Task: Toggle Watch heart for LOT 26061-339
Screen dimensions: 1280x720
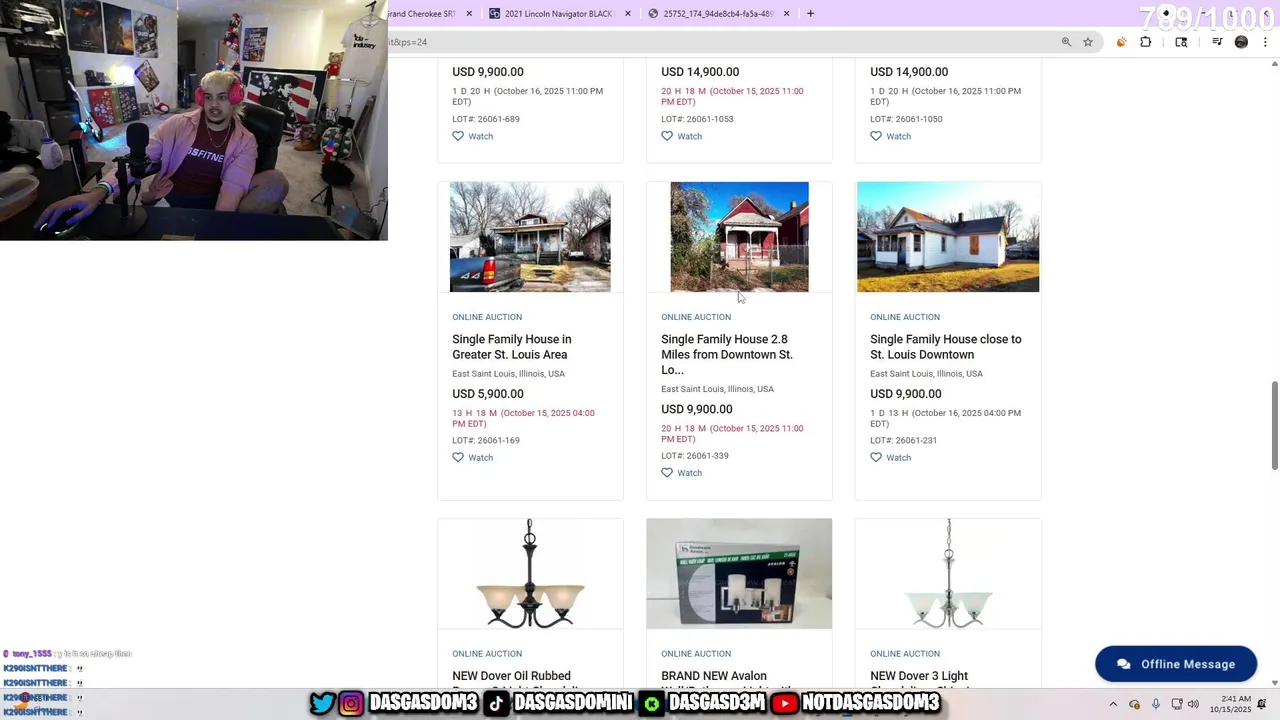Action: [x=667, y=473]
